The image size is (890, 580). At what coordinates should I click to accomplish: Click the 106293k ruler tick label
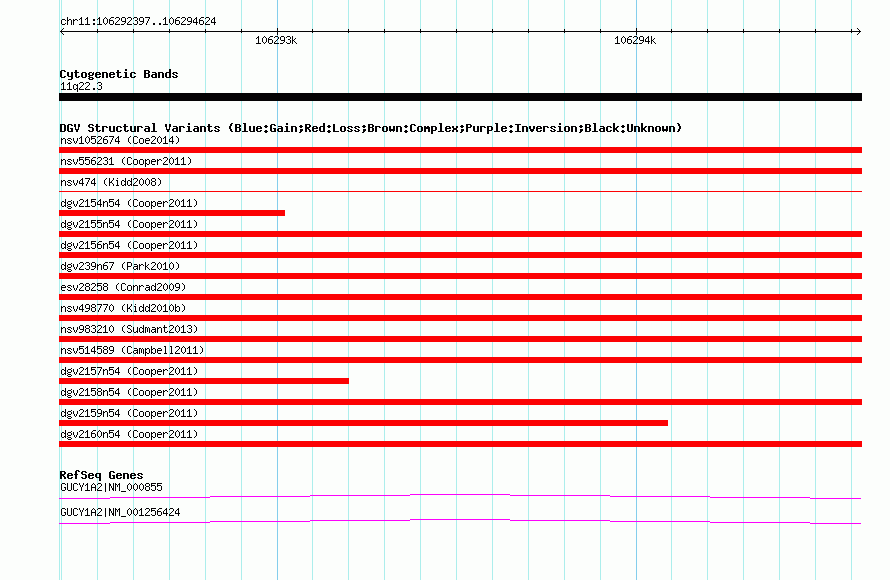pyautogui.click(x=276, y=40)
